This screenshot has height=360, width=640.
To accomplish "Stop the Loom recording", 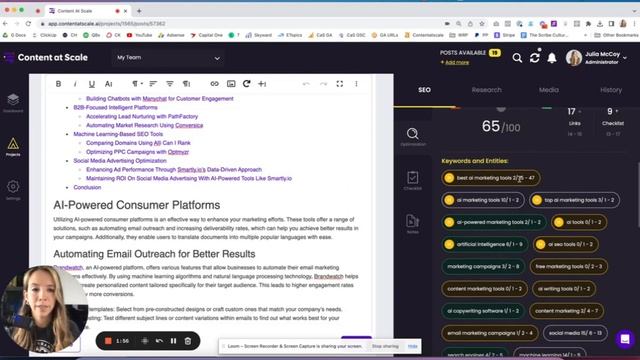I will [x=108, y=341].
